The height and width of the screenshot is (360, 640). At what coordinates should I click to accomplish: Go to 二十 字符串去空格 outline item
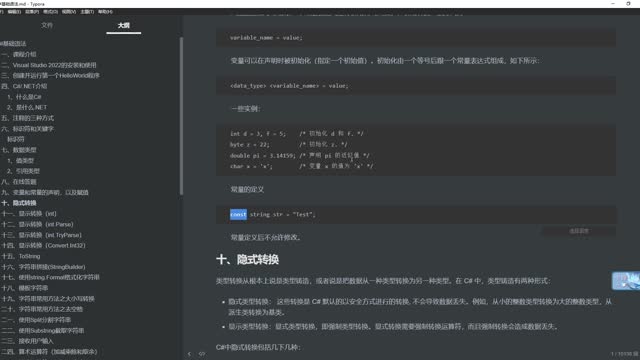(x=42, y=309)
